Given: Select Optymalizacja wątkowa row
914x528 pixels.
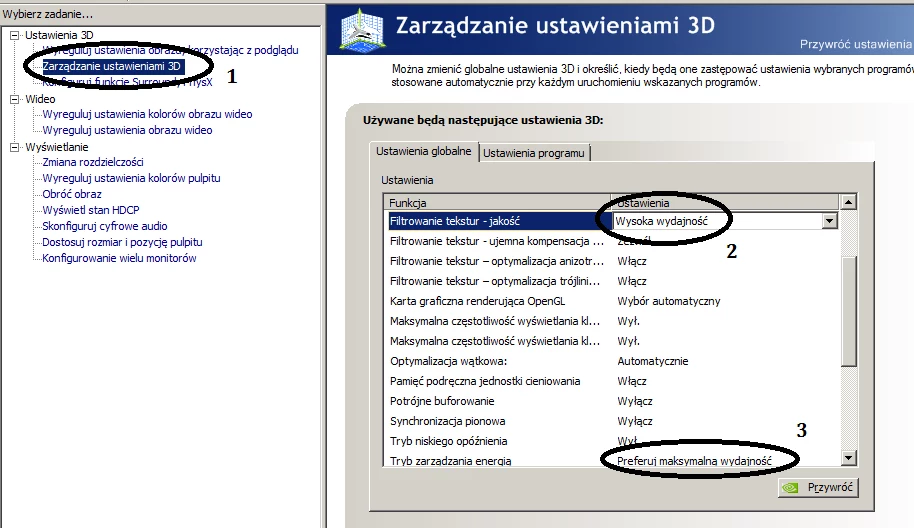Looking at the screenshot, I should click(611, 361).
